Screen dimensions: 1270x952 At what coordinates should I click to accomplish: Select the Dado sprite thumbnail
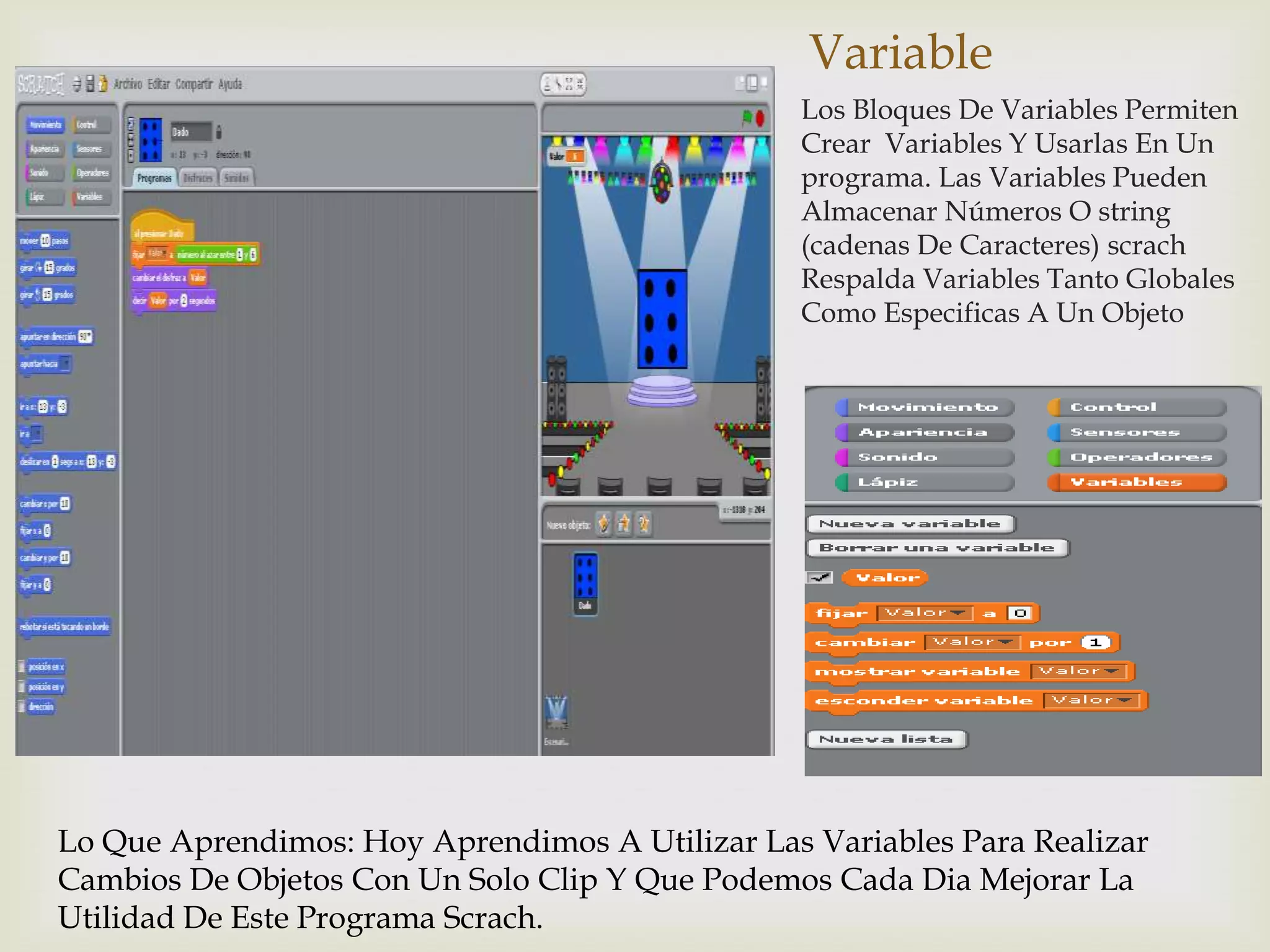tap(585, 583)
